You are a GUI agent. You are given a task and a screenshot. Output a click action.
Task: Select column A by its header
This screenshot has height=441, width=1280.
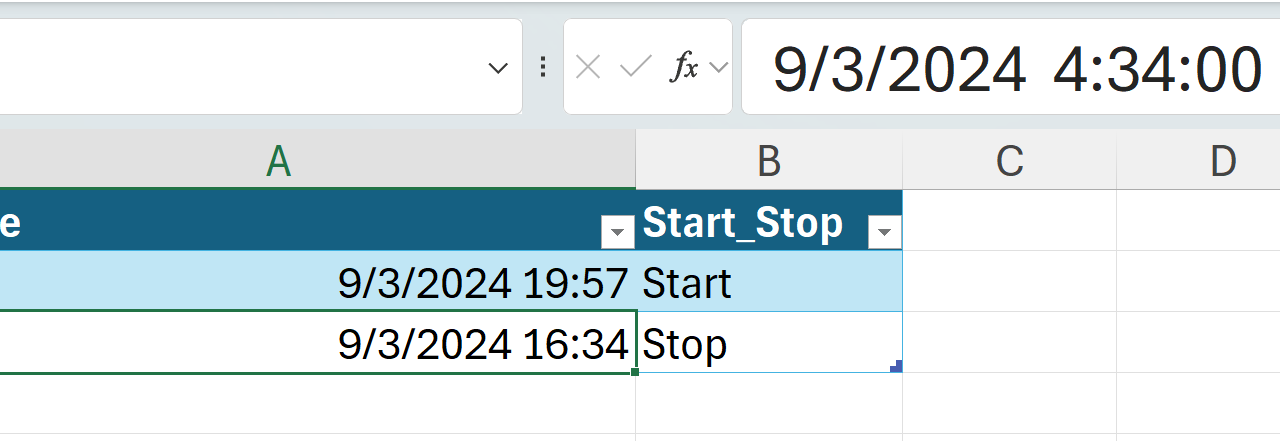coord(280,161)
